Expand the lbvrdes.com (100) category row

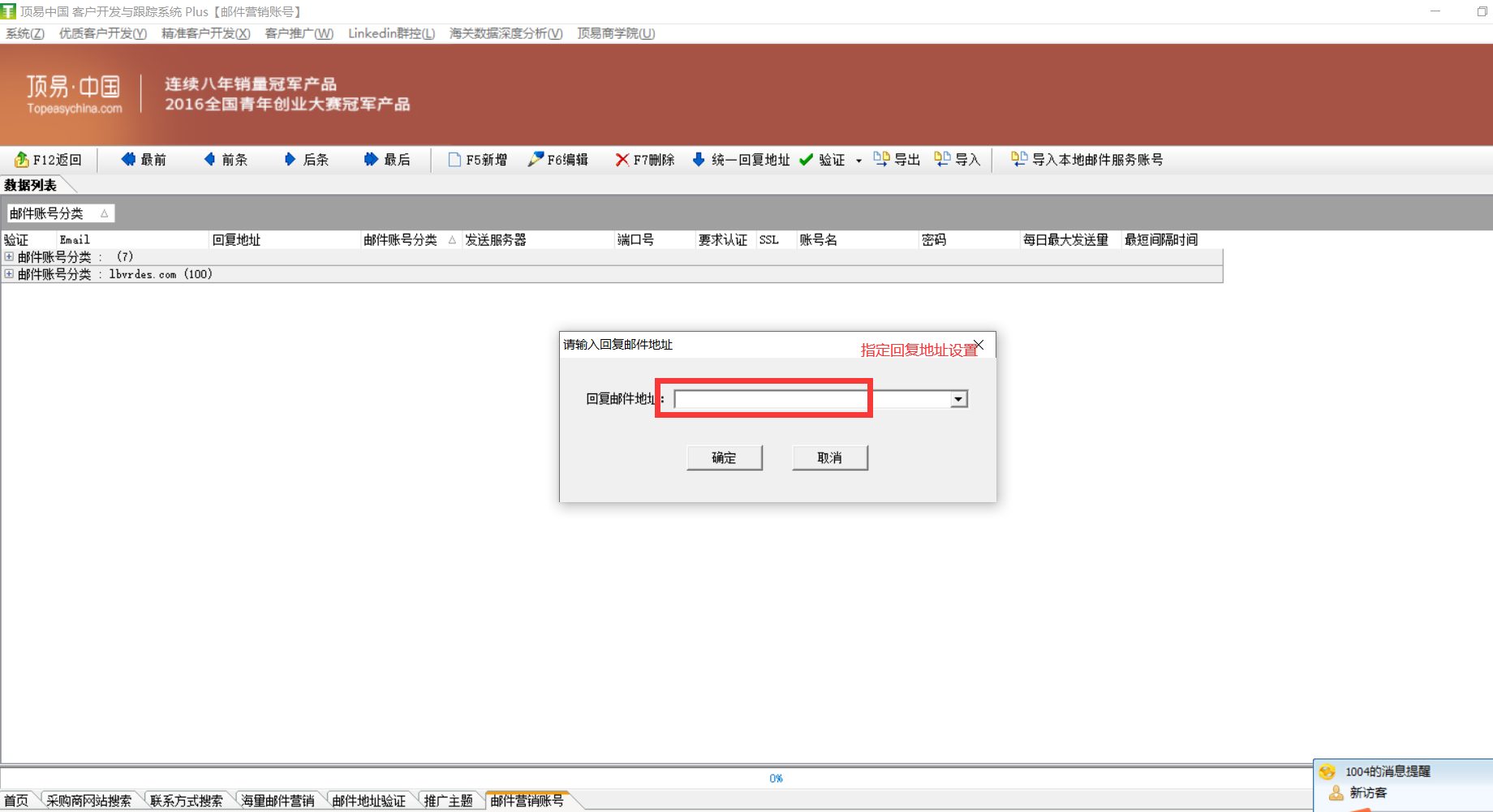click(x=8, y=274)
